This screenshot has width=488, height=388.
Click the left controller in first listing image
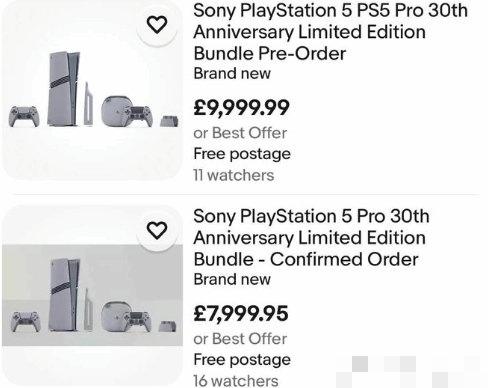point(24,116)
